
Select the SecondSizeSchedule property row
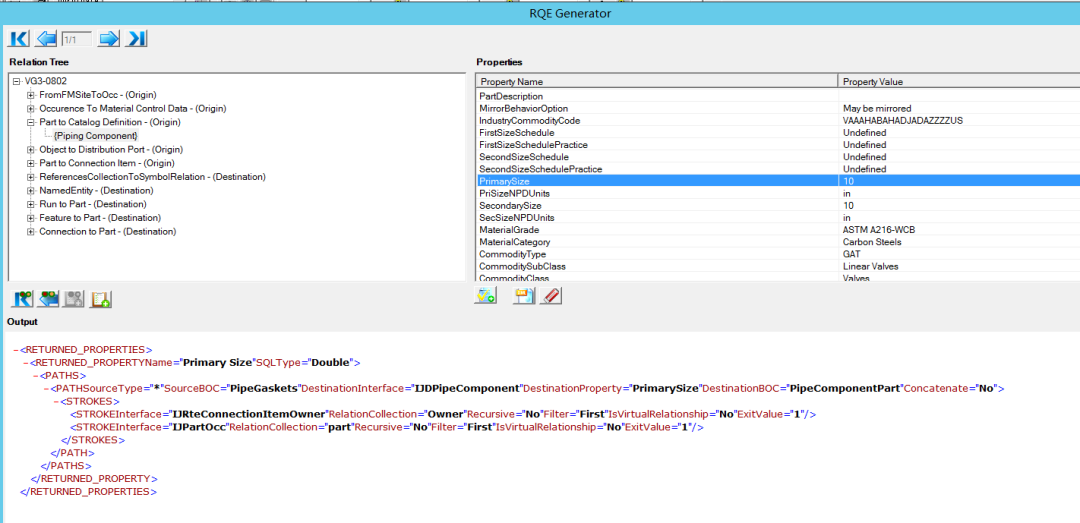coord(778,157)
